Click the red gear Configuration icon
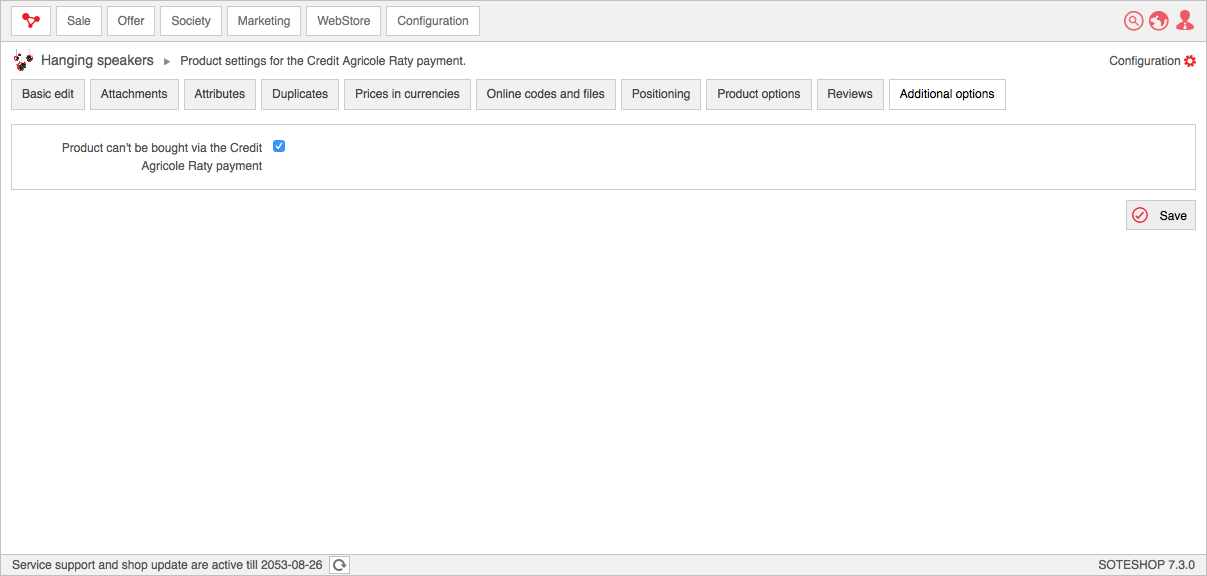 [x=1190, y=61]
